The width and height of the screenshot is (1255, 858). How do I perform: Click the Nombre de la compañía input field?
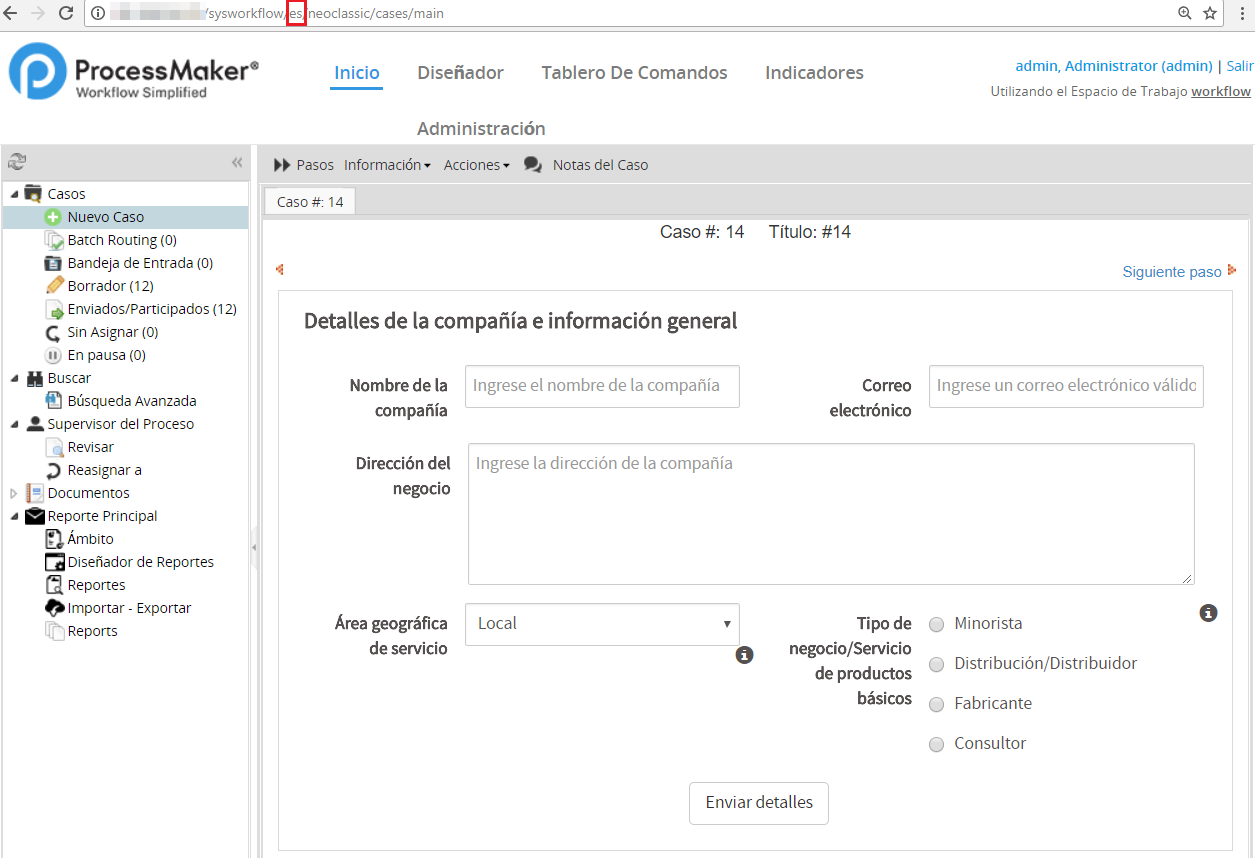pyautogui.click(x=602, y=386)
